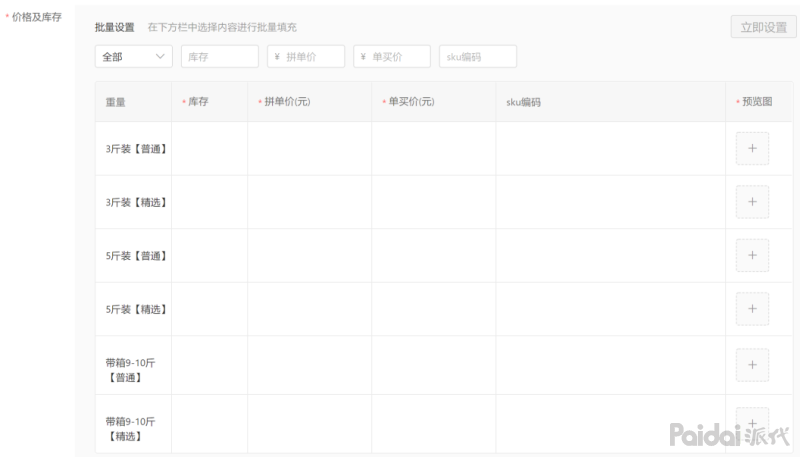Select the 3斤装【精选】 row label
The image size is (800, 457).
coord(136,202)
